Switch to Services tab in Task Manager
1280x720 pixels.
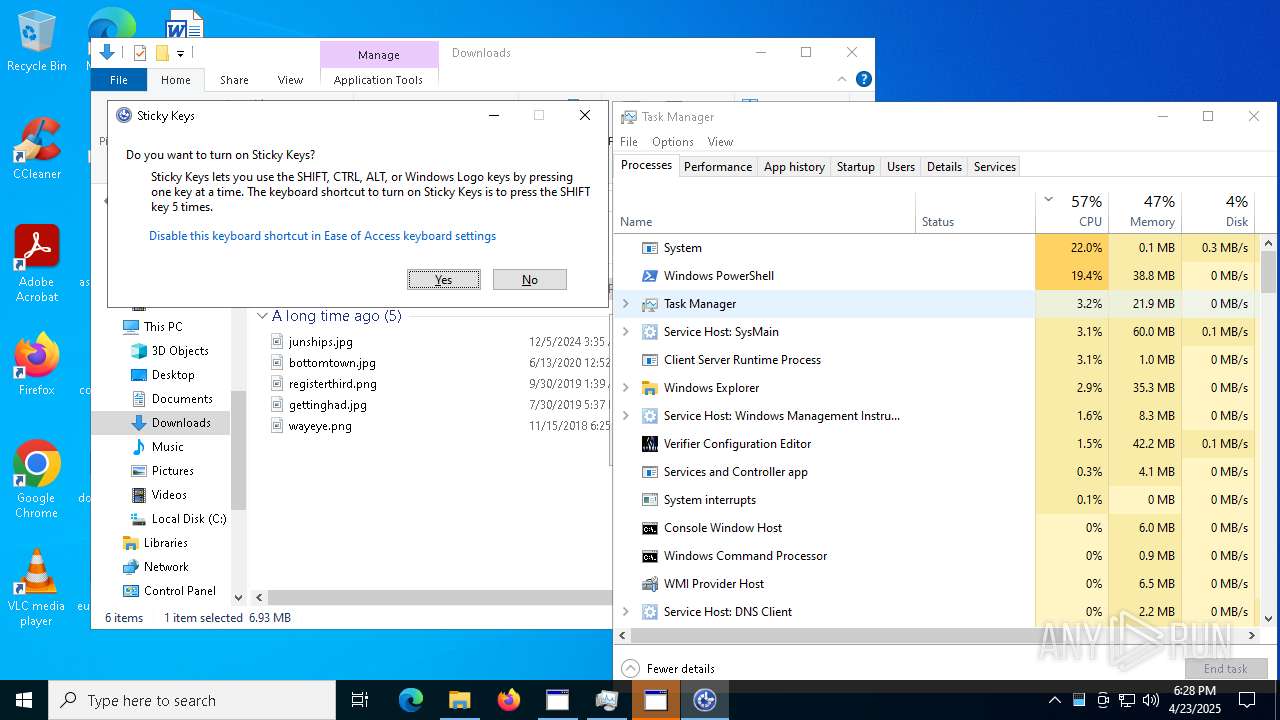(994, 167)
